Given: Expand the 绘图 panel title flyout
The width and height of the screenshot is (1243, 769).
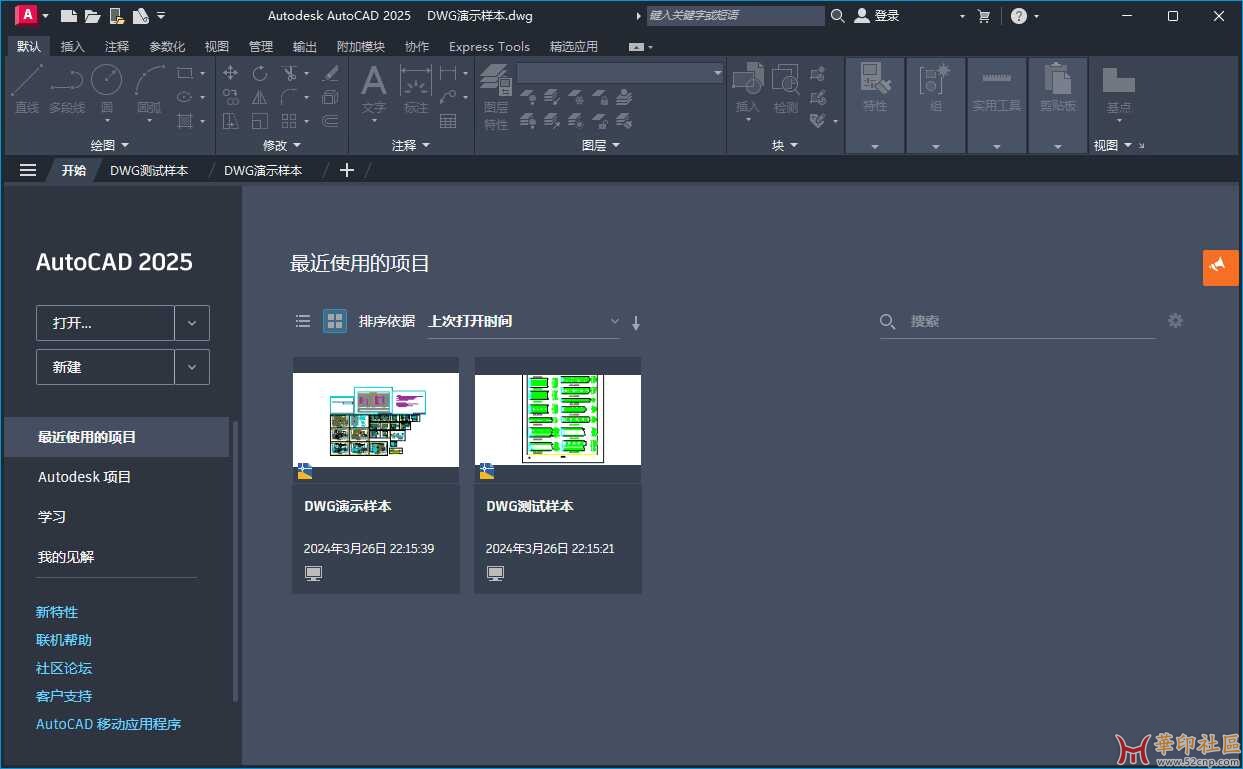Looking at the screenshot, I should (x=109, y=145).
